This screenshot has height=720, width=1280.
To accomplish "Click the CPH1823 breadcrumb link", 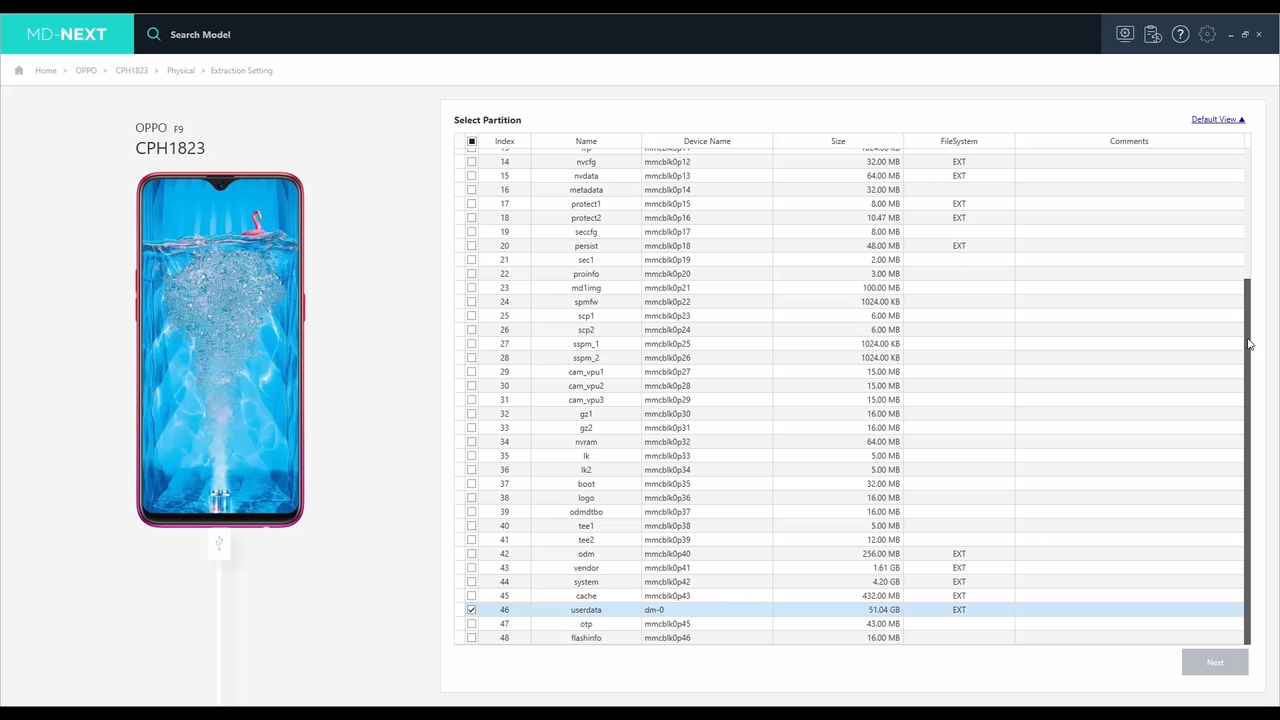I will (131, 70).
